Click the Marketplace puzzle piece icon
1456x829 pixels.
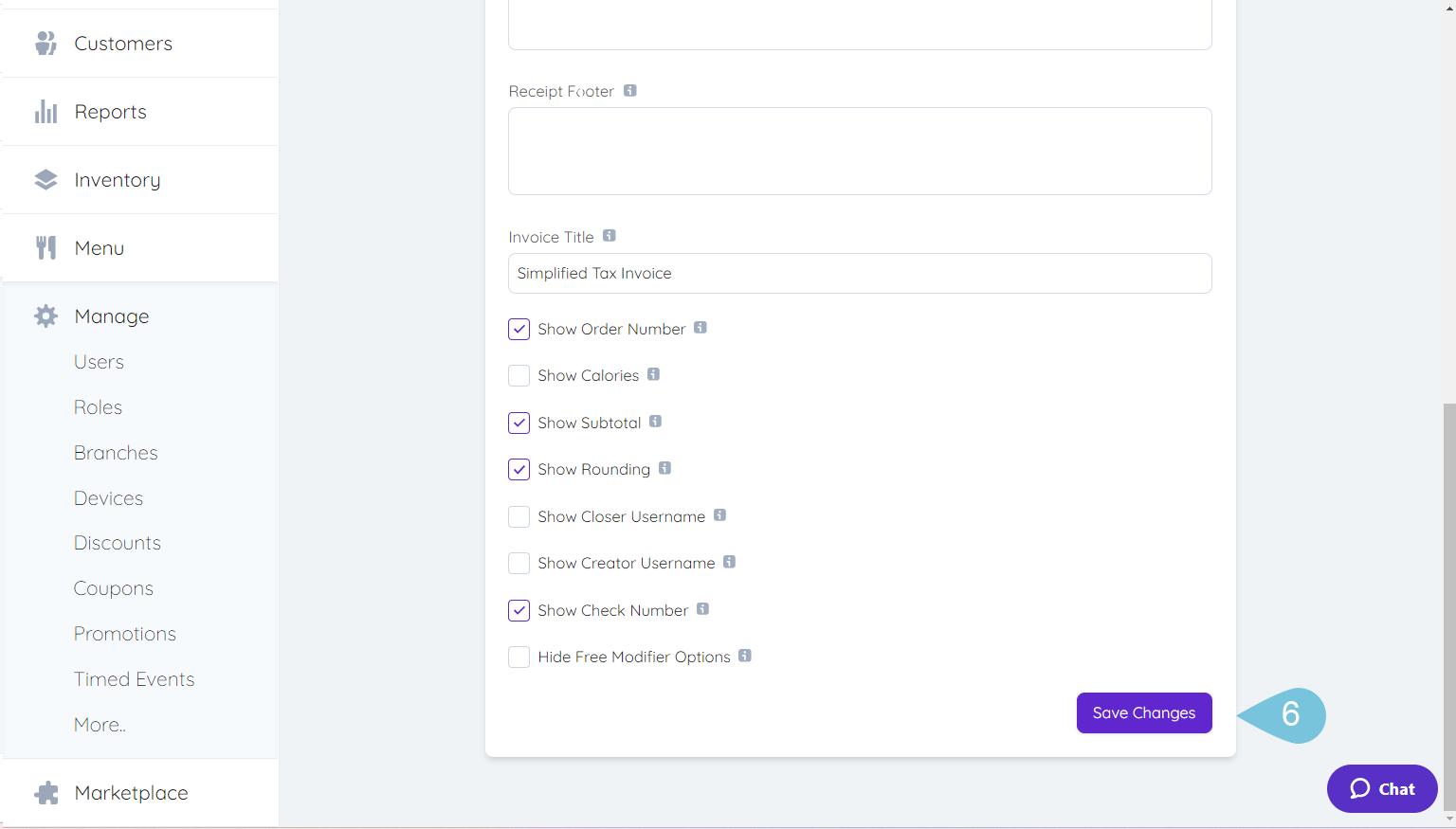pyautogui.click(x=45, y=792)
